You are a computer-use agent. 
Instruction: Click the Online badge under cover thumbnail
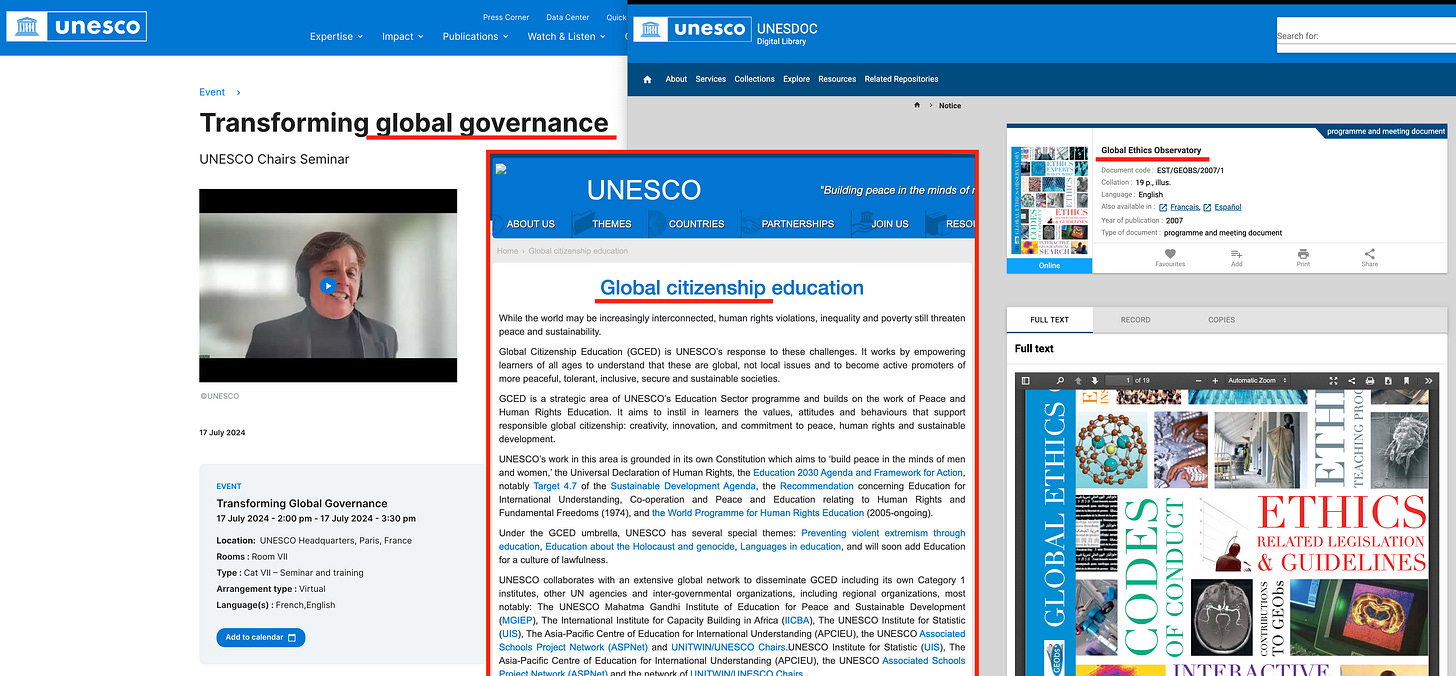coord(1049,265)
